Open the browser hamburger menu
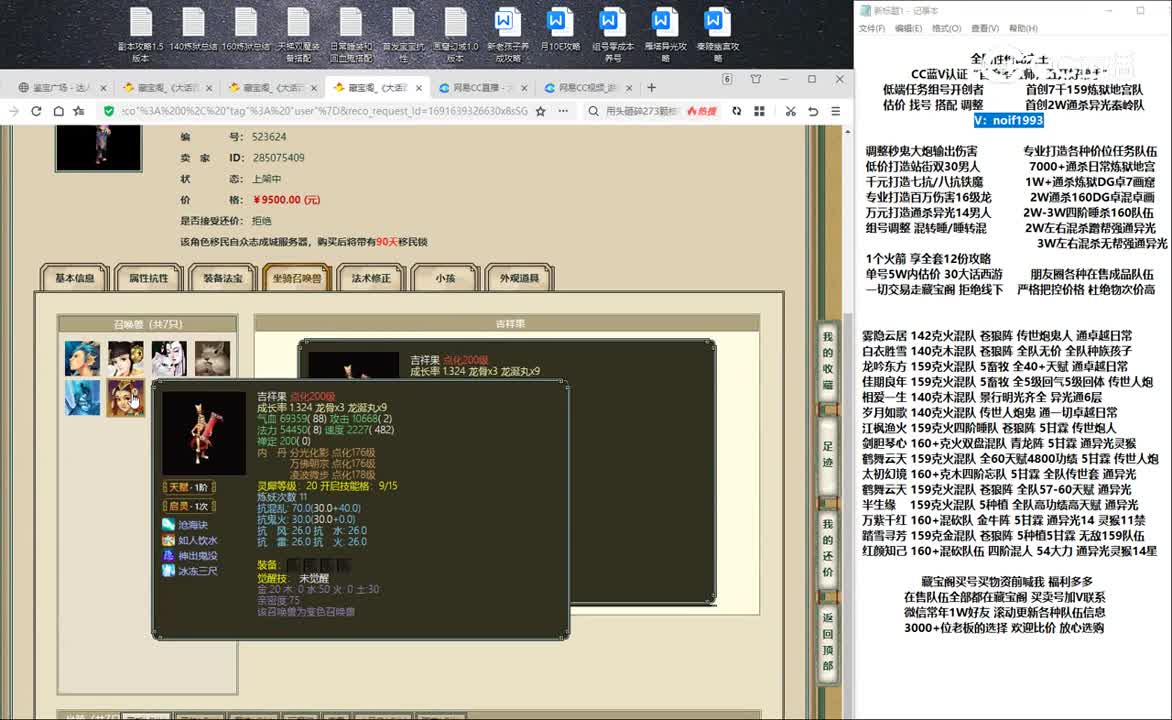Image resolution: width=1172 pixels, height=720 pixels. (x=836, y=111)
